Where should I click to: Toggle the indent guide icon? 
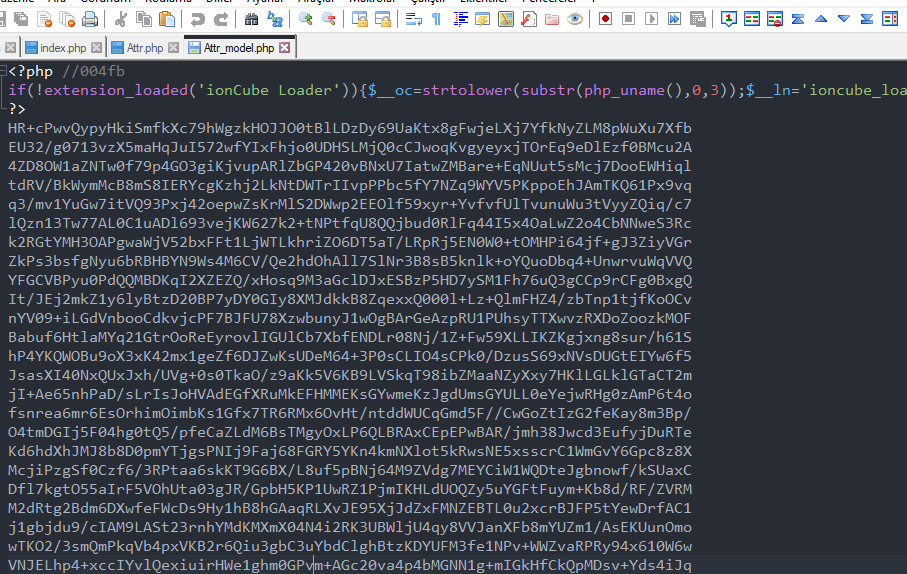(x=460, y=19)
